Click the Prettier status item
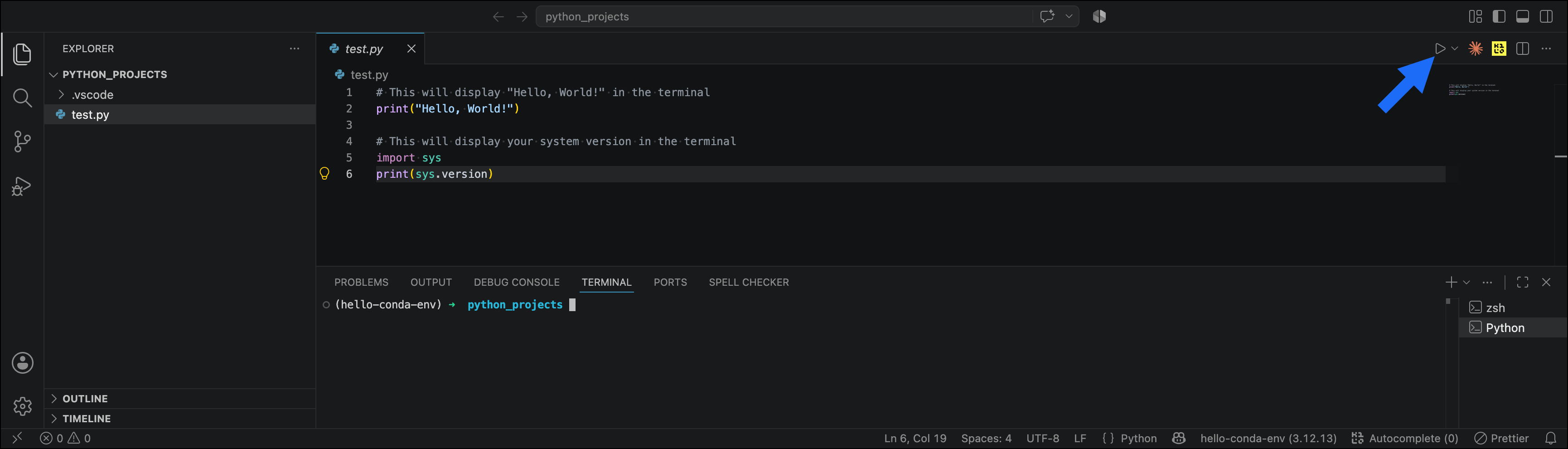 click(x=1502, y=438)
